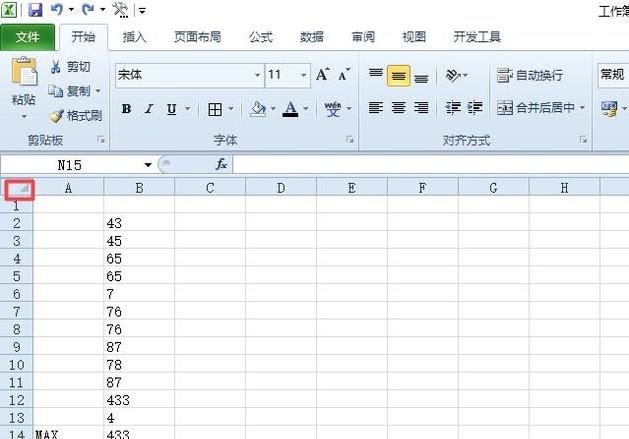
Task: Click the accounting number format icon
Action: [609, 108]
